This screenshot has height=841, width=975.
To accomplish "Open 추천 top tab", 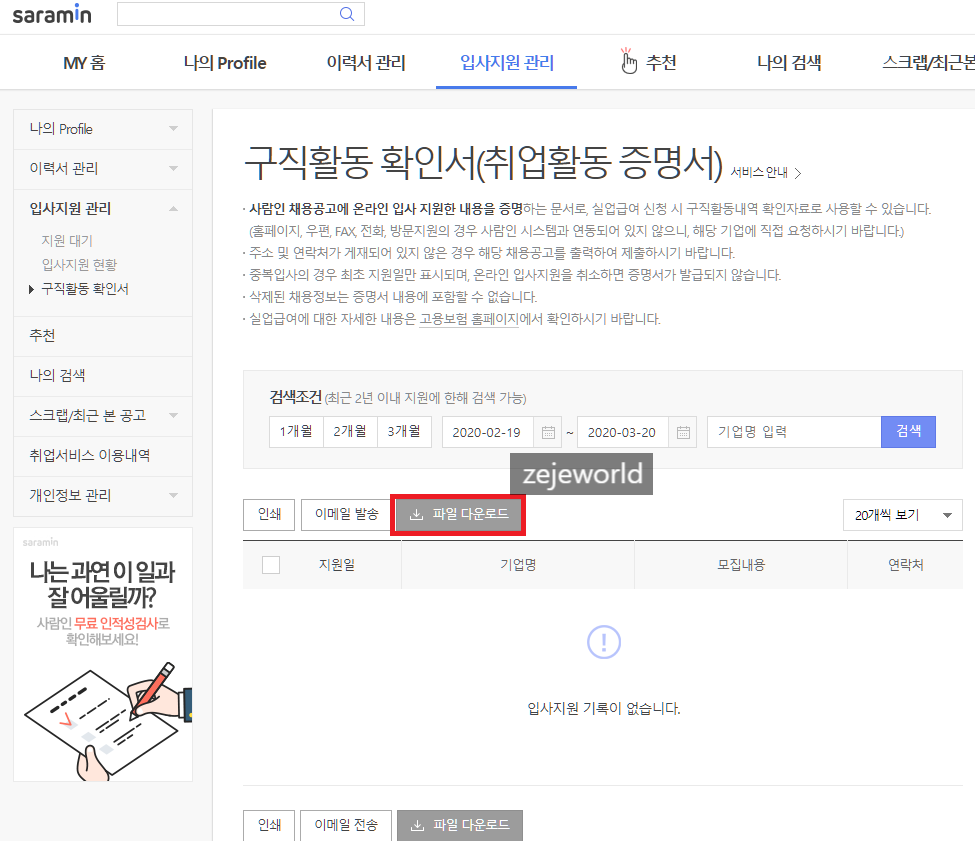I will (648, 63).
